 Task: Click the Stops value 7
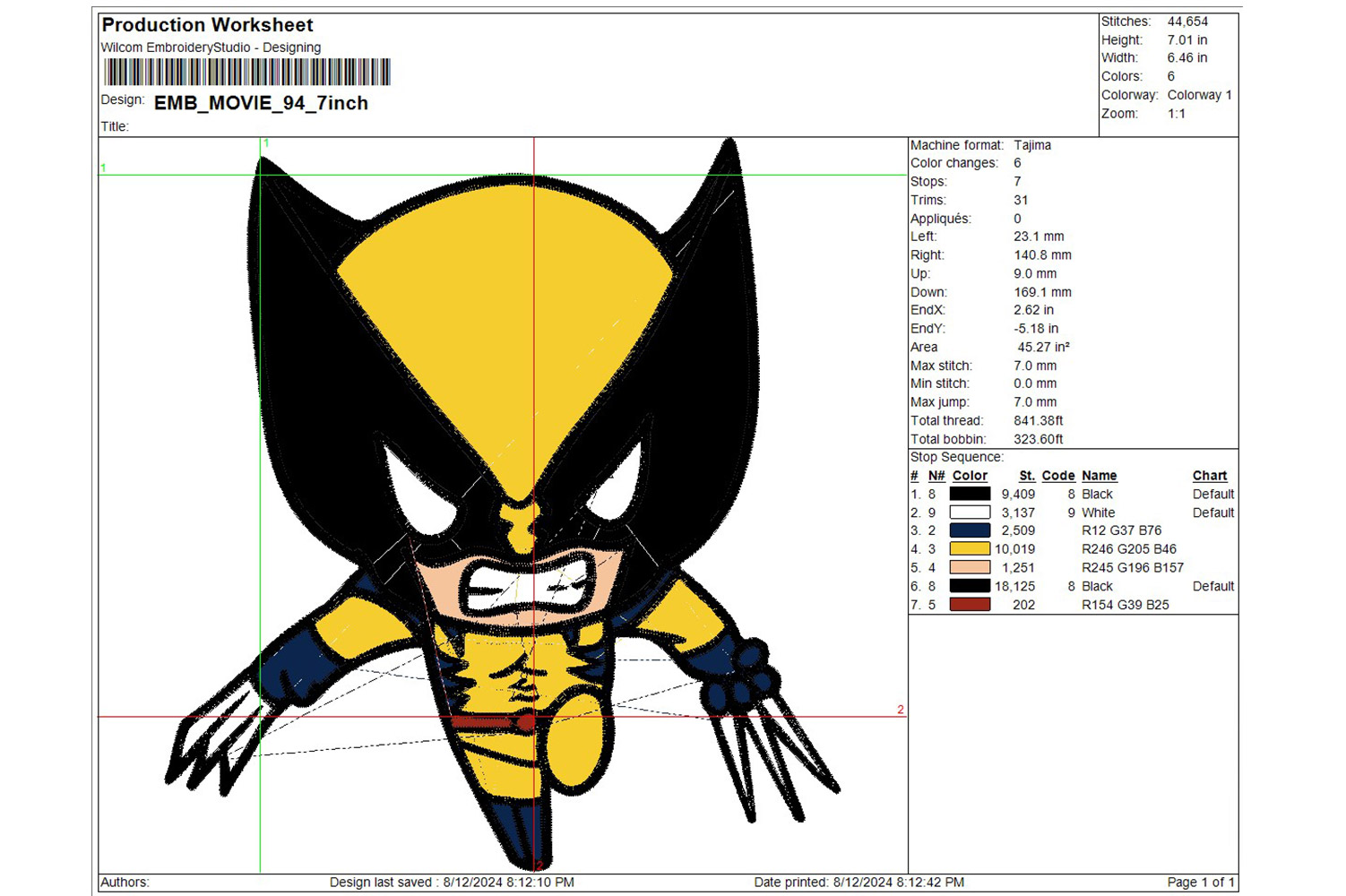tap(1017, 182)
